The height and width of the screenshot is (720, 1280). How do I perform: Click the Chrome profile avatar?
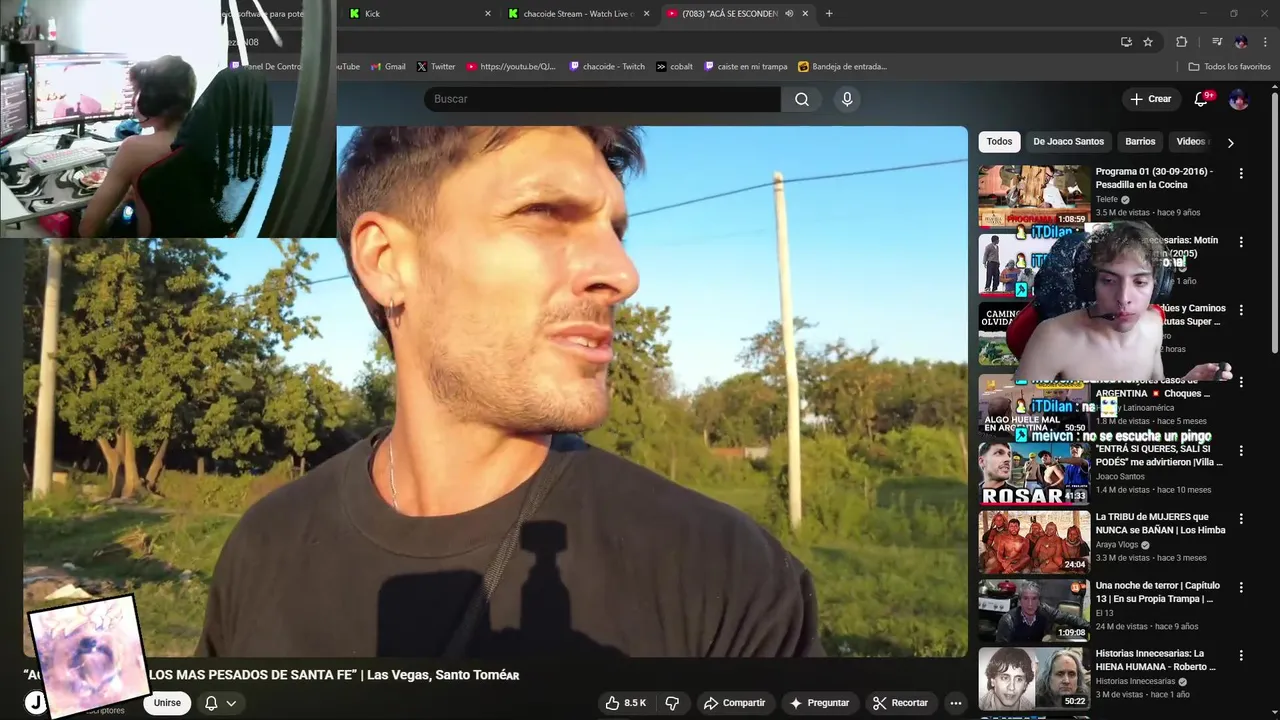coord(1241,42)
